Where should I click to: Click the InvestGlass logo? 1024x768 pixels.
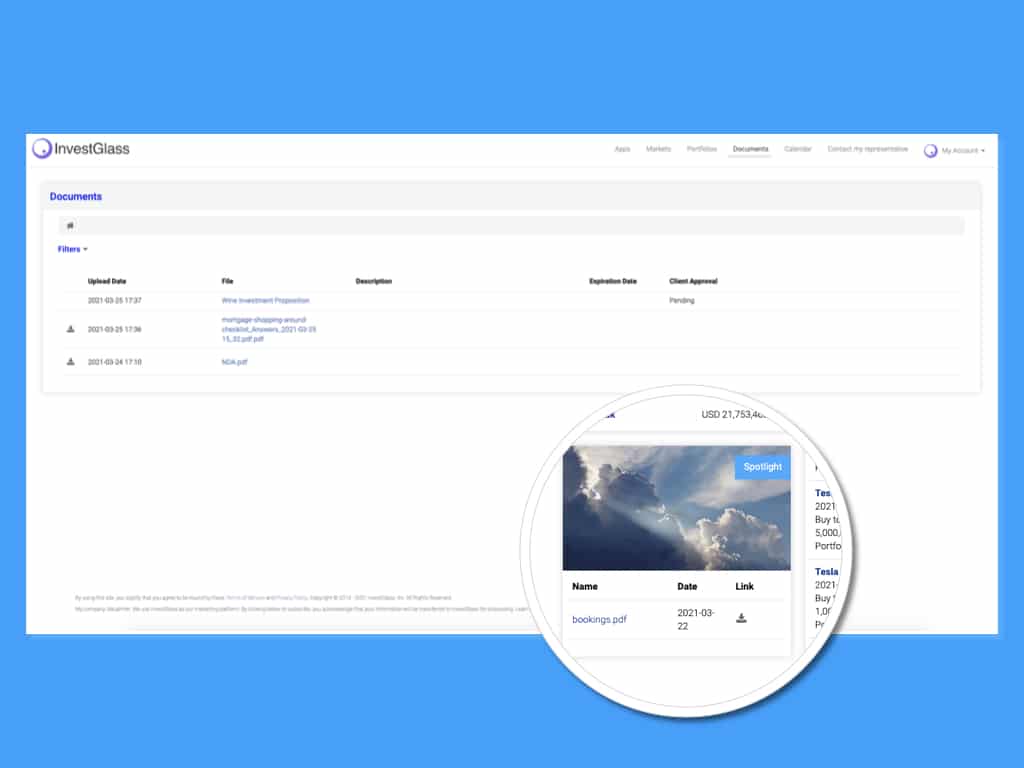point(82,149)
